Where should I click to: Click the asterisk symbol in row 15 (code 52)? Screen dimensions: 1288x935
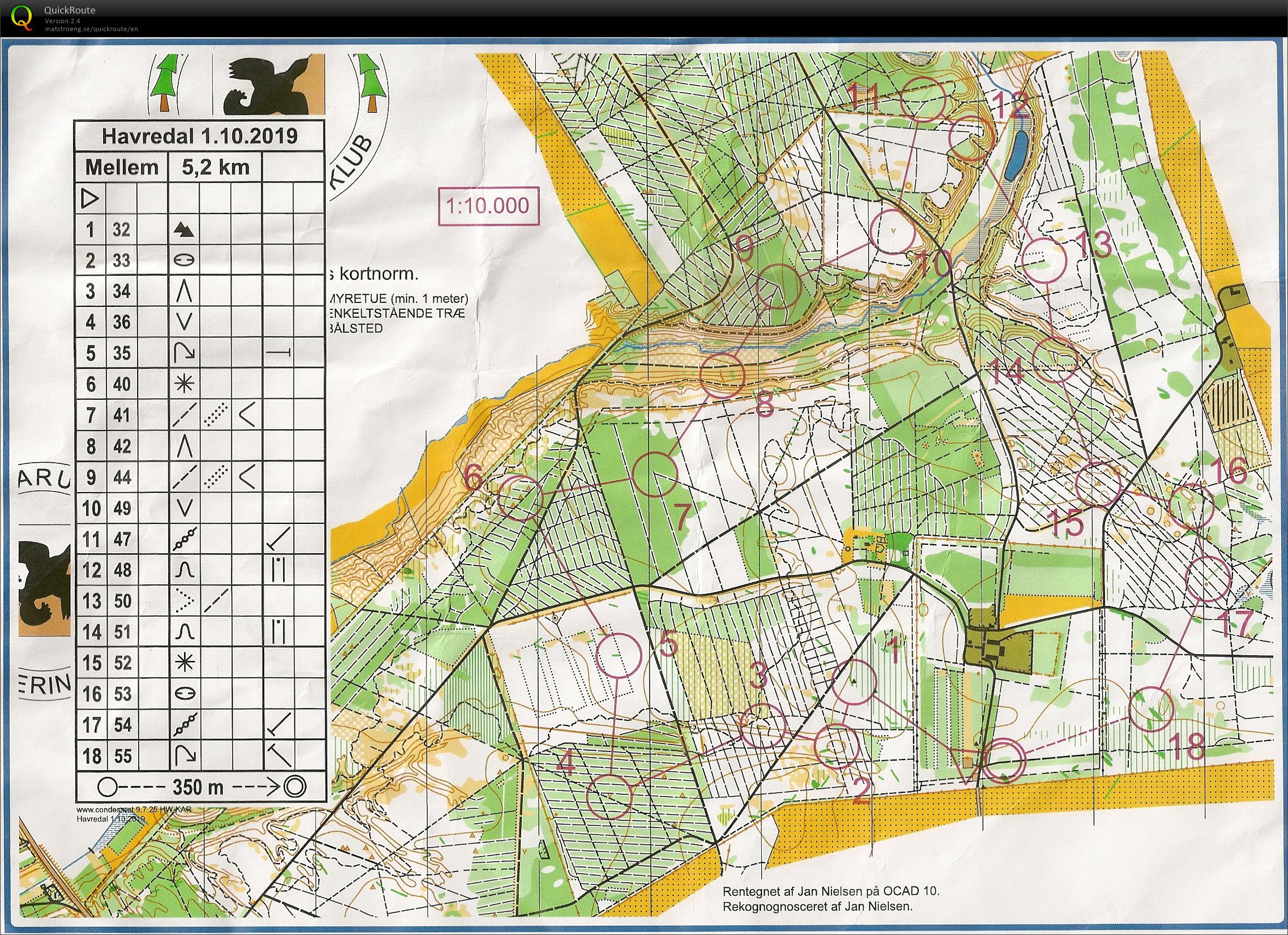coord(185,663)
